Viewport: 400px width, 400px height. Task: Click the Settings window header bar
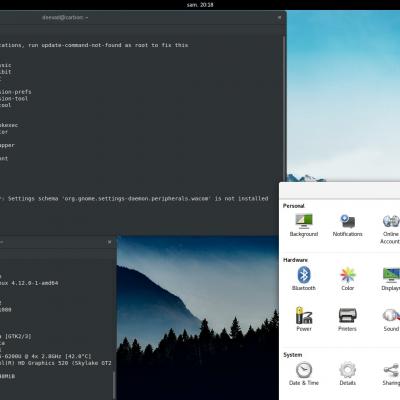(339, 190)
